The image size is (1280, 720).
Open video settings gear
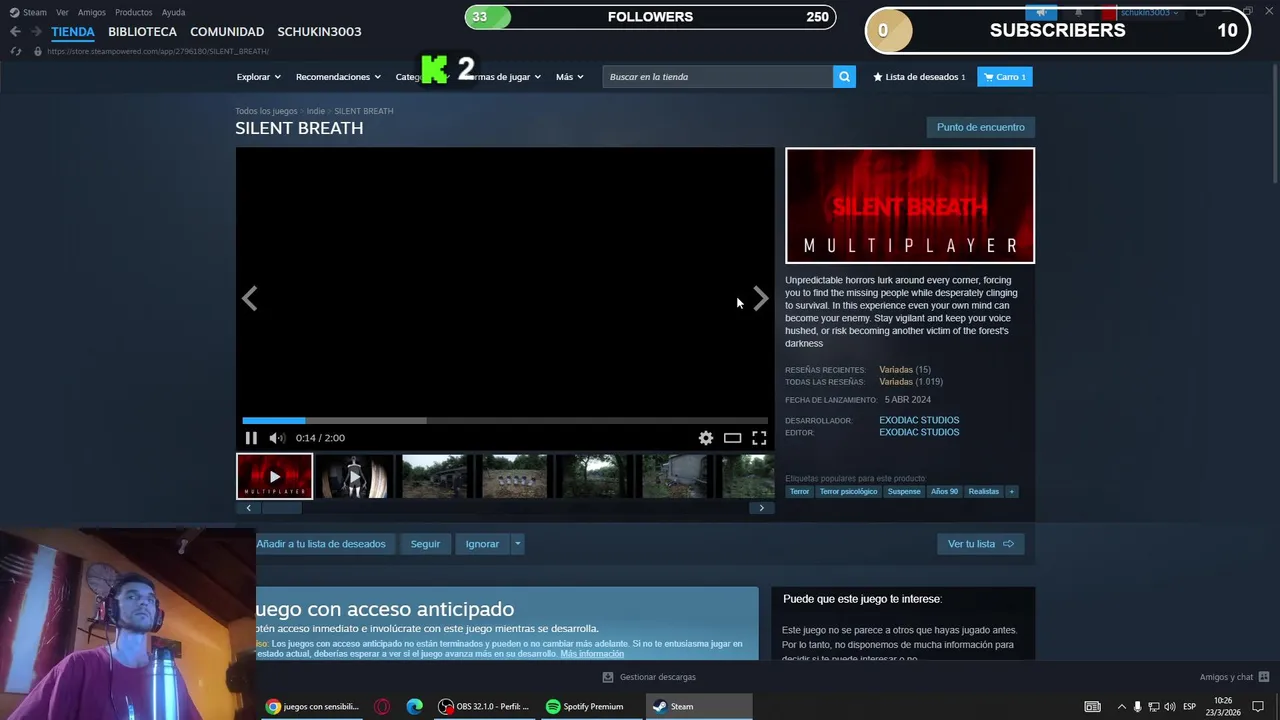706,438
